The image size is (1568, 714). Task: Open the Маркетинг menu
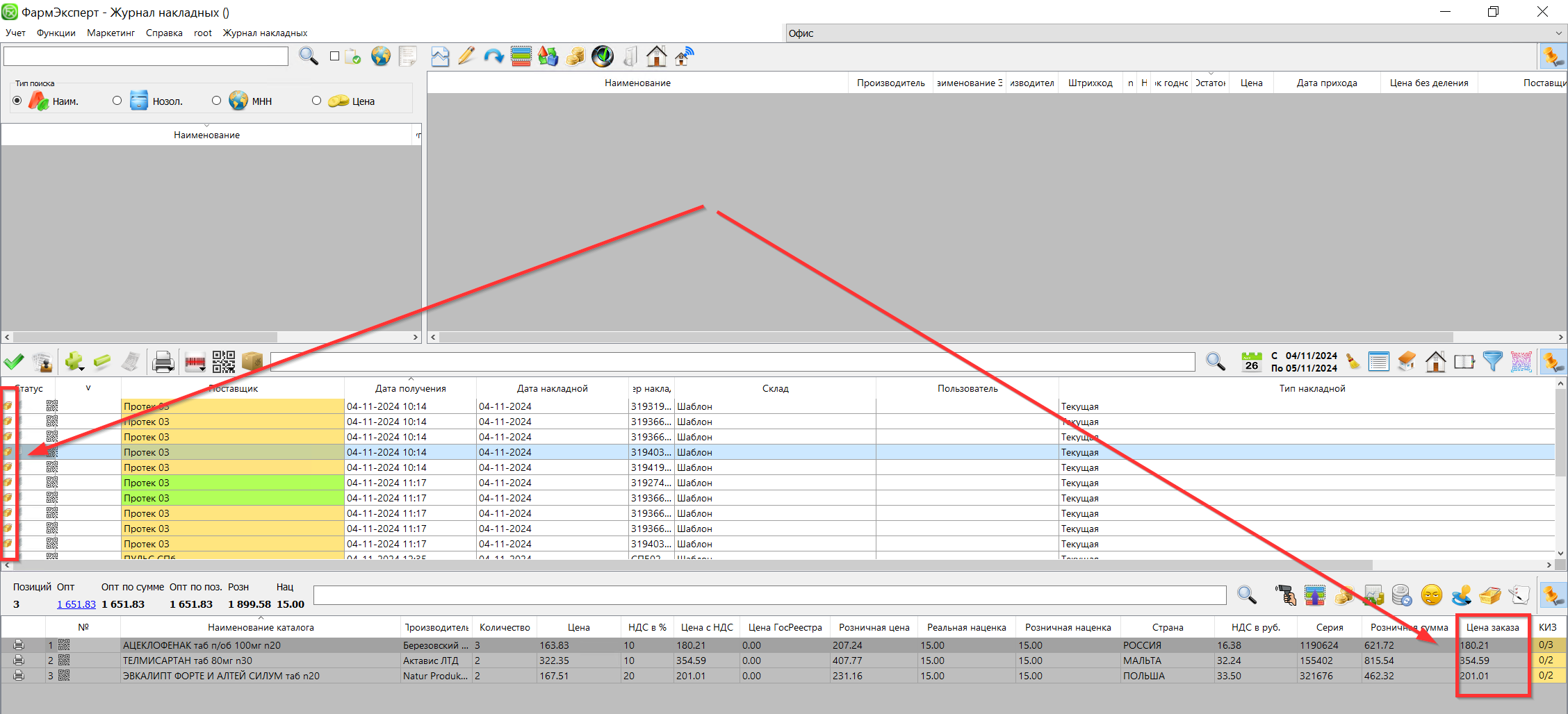pos(111,33)
